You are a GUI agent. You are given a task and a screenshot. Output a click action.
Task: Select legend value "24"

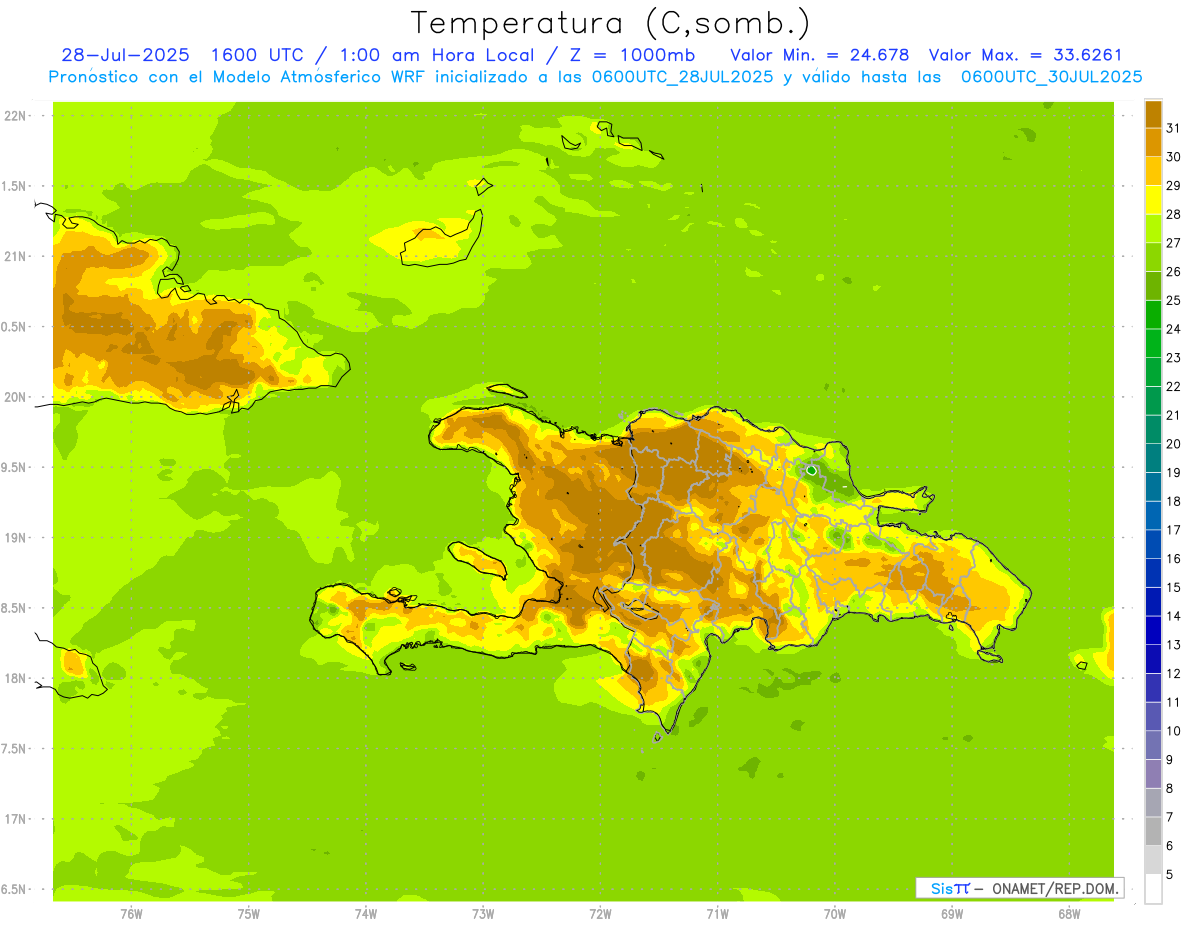(1173, 329)
